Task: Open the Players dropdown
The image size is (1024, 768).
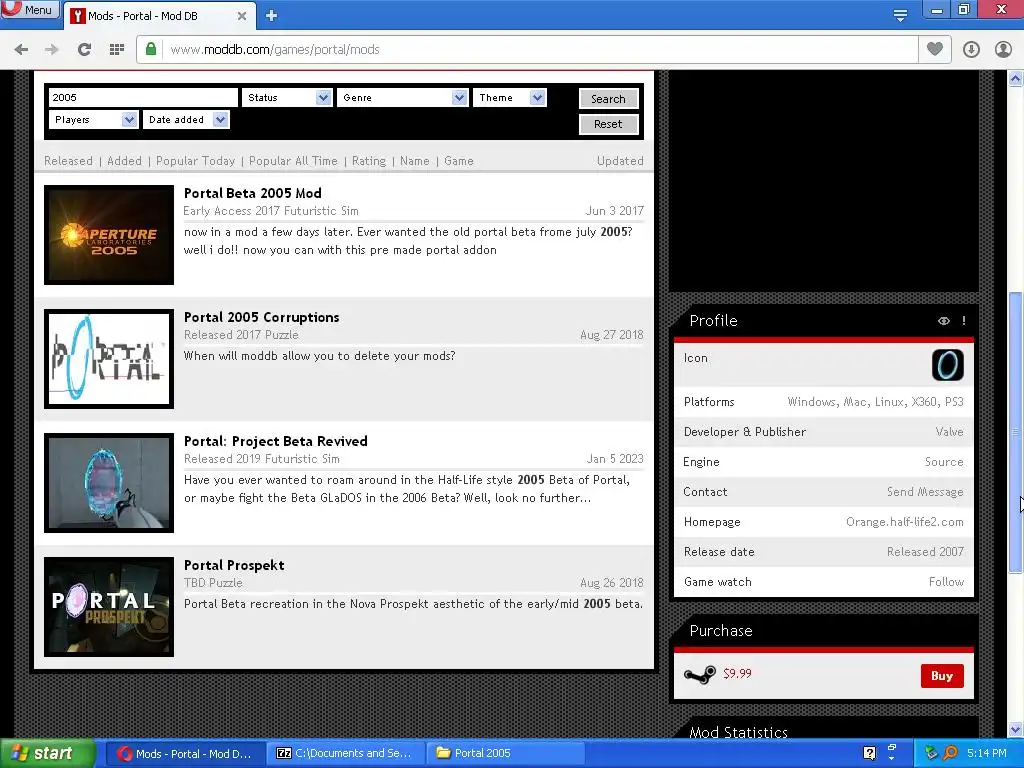Action: [x=93, y=120]
